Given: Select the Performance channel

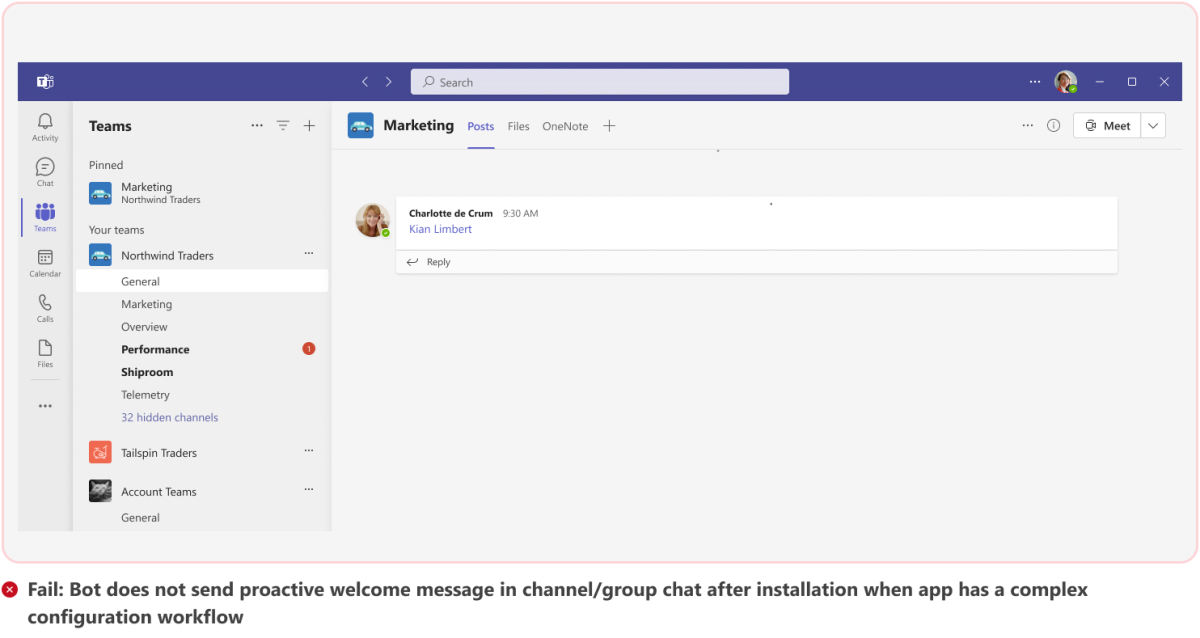Looking at the screenshot, I should [155, 349].
